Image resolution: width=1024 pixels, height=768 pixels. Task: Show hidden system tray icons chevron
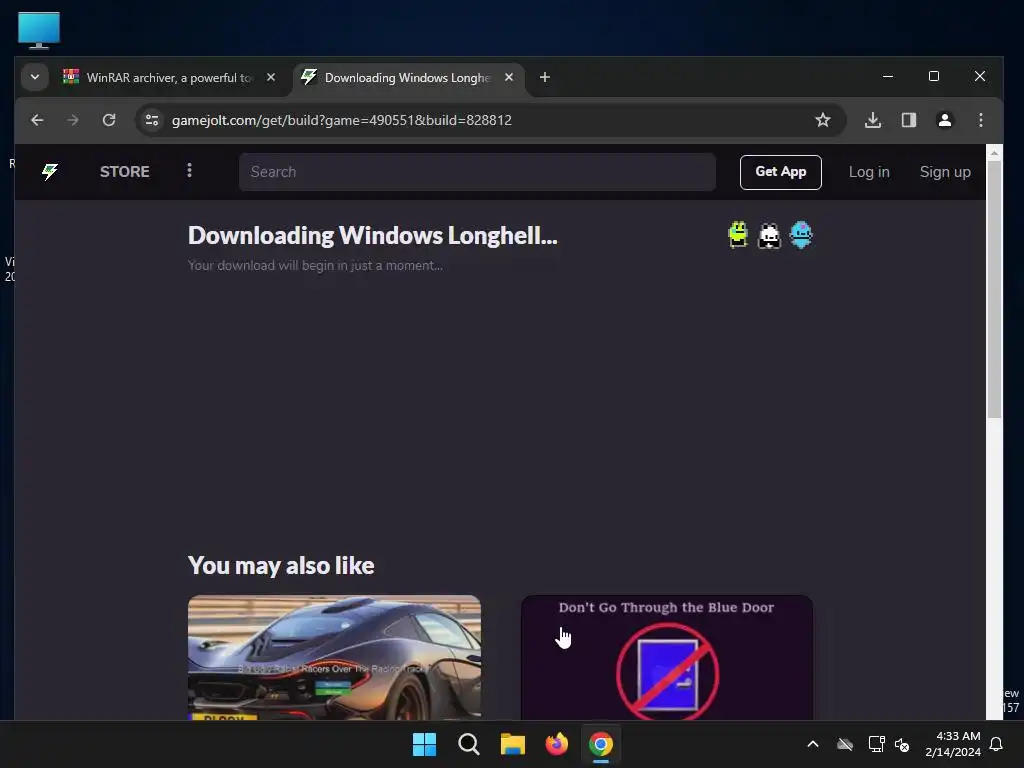(x=813, y=744)
